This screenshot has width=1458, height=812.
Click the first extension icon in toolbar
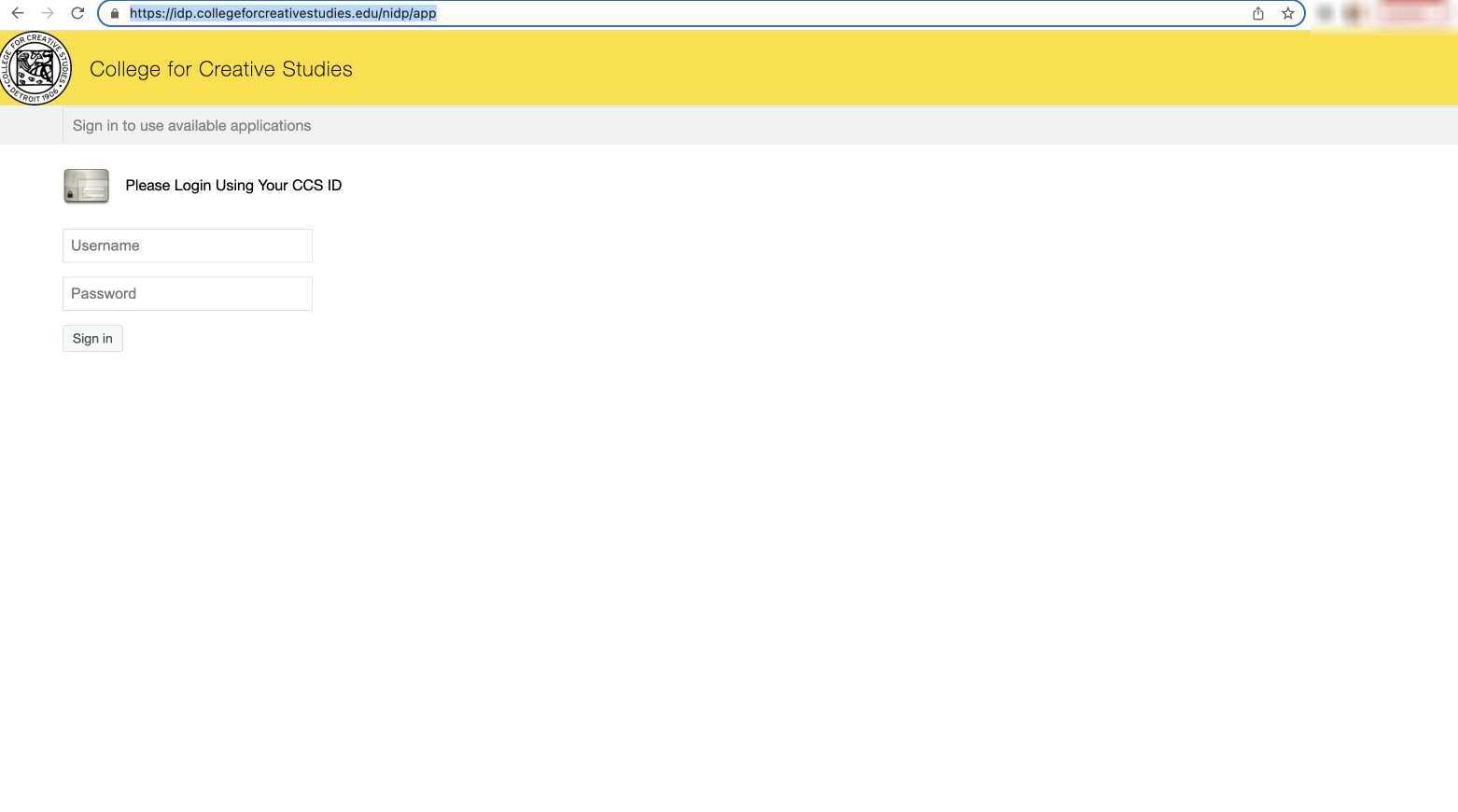coord(1325,13)
